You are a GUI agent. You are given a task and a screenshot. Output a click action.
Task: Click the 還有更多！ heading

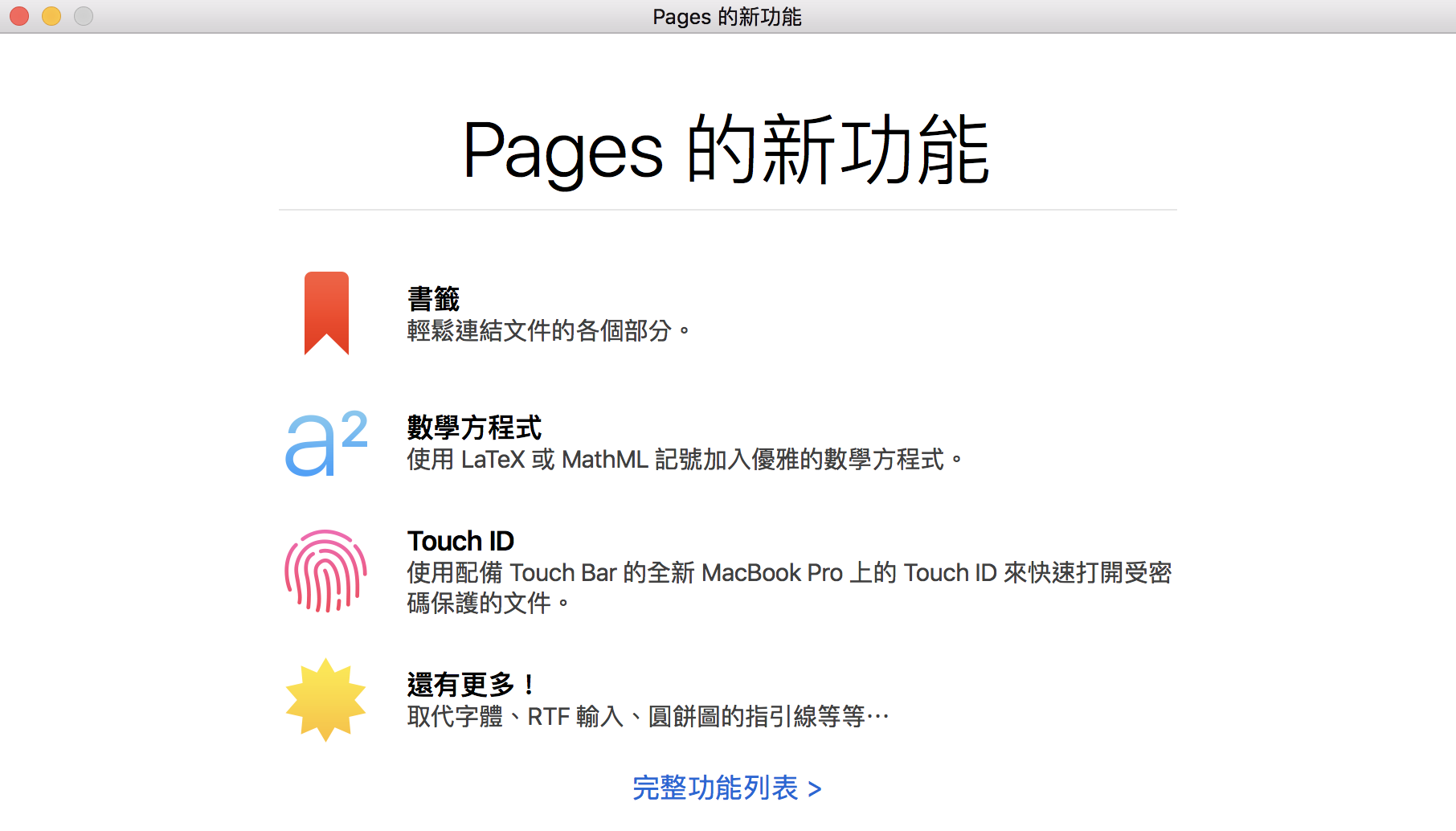tap(471, 685)
